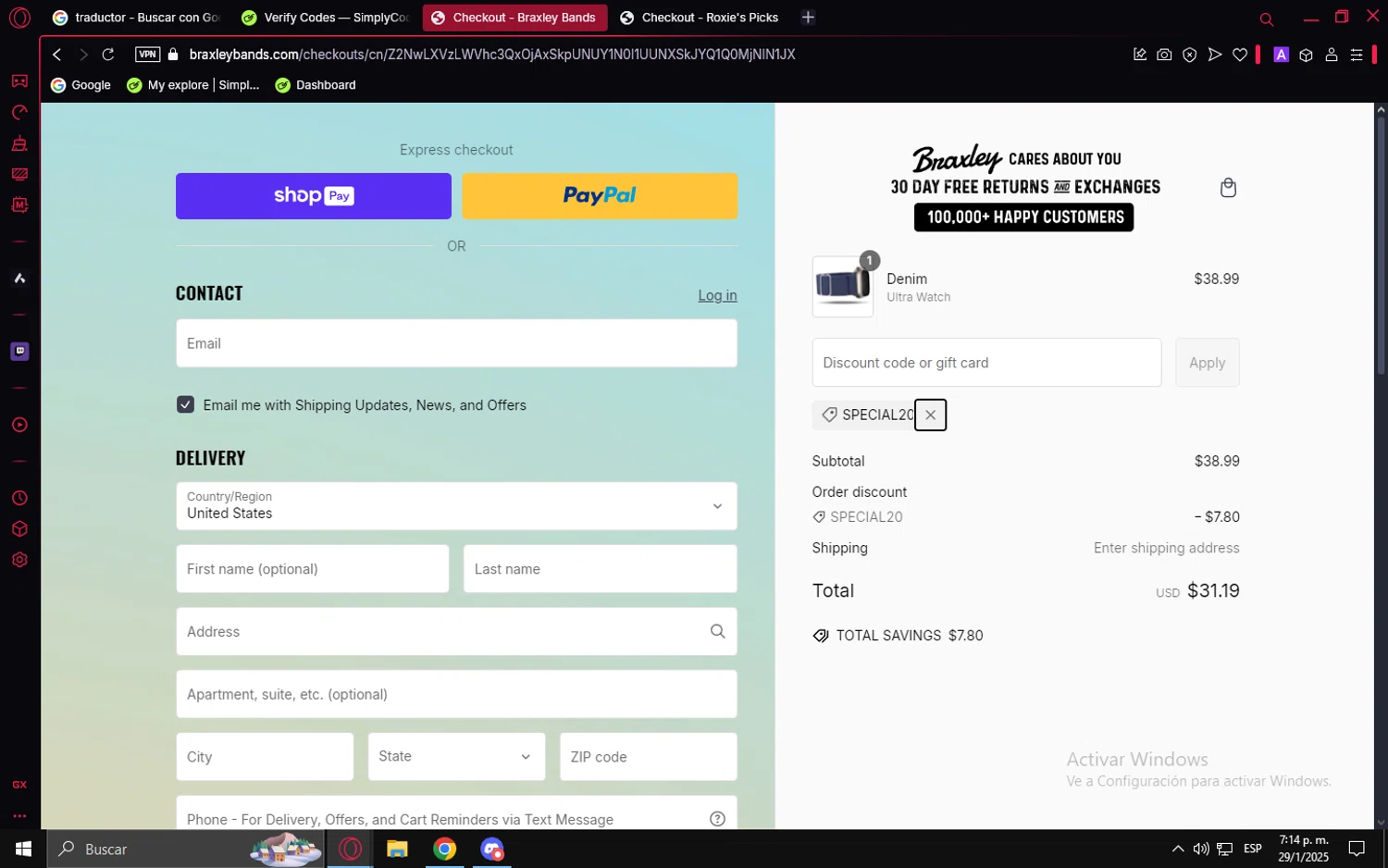Click the City input field
Screen dimensions: 1388x868
coord(265,757)
